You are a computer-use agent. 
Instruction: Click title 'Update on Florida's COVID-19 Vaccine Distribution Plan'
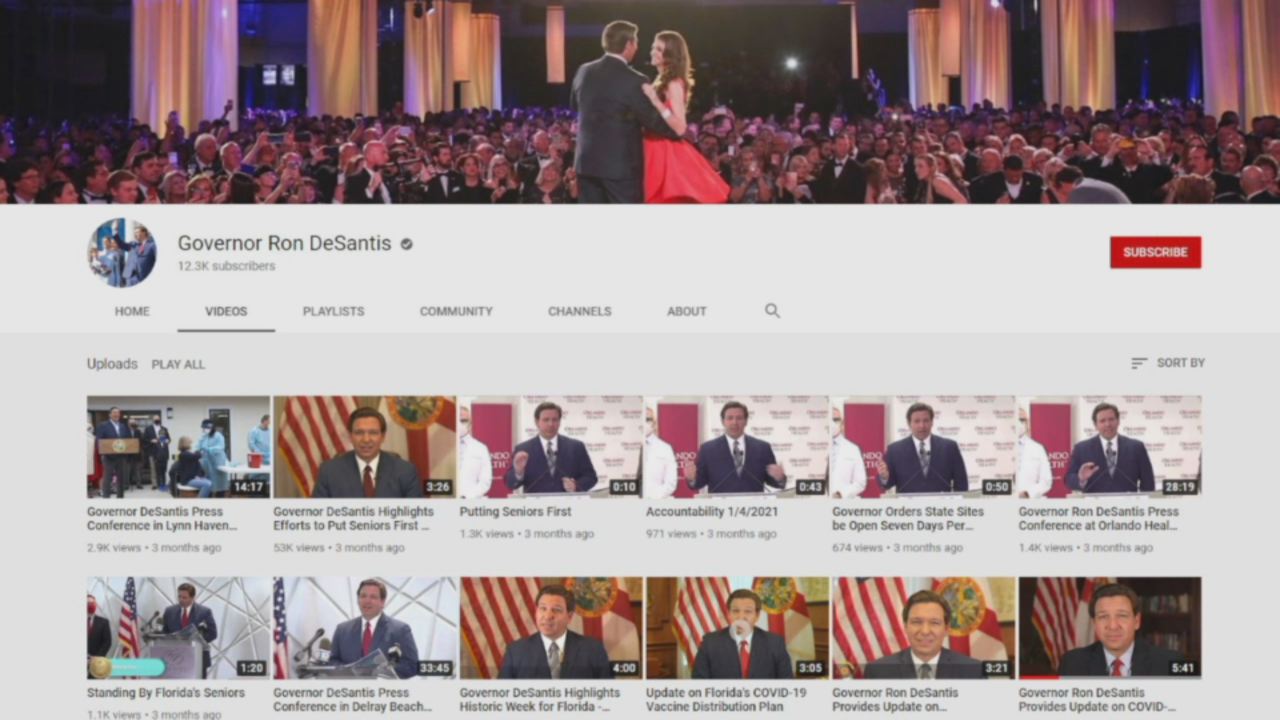point(726,699)
